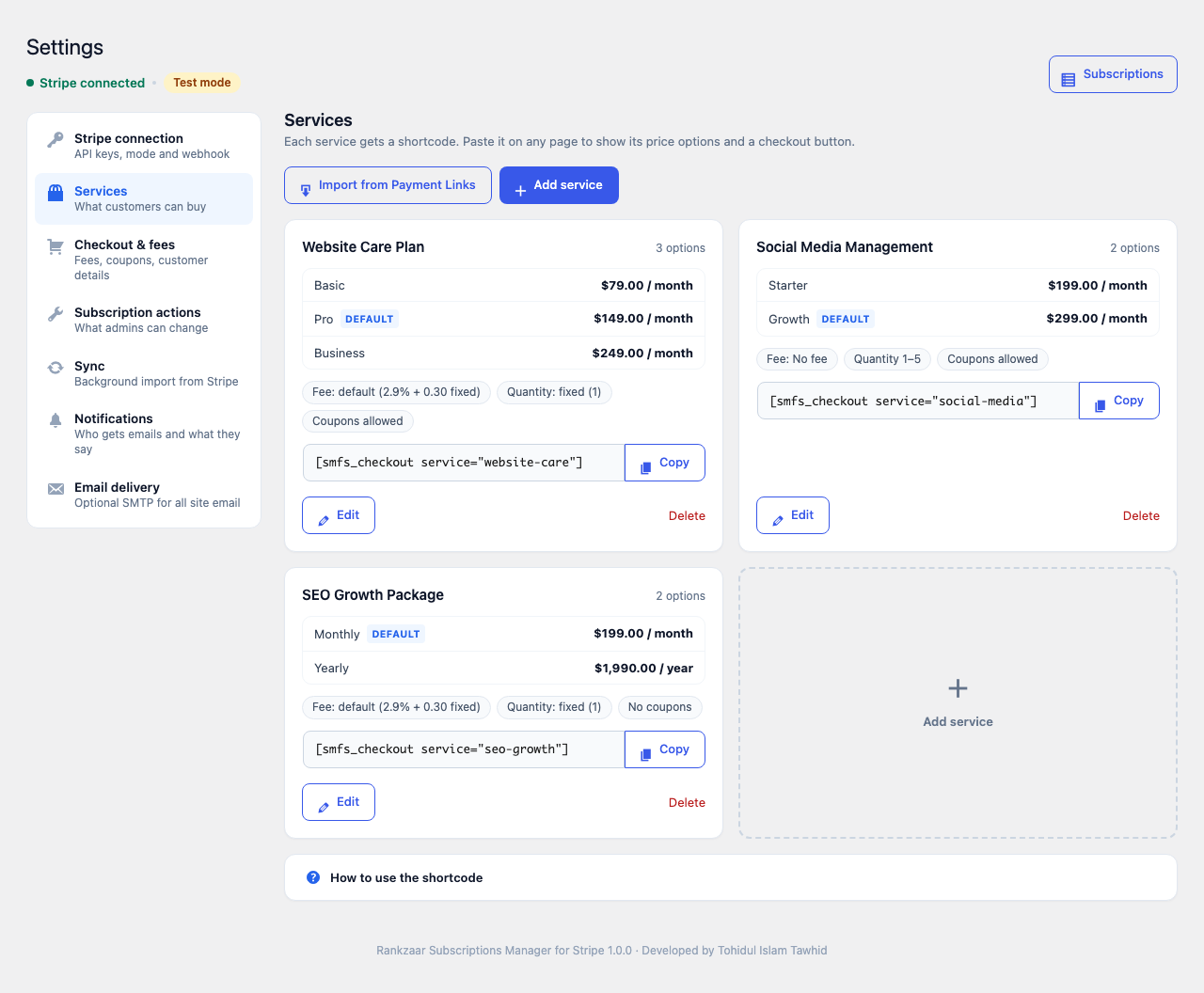Delete the SEO Growth Package service
The height and width of the screenshot is (993, 1204).
click(687, 802)
